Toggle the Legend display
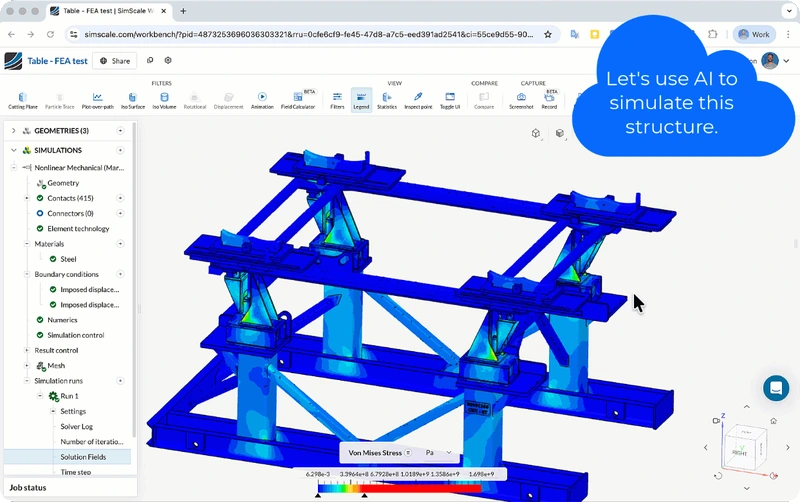Viewport: 800px width, 502px height. tap(361, 100)
